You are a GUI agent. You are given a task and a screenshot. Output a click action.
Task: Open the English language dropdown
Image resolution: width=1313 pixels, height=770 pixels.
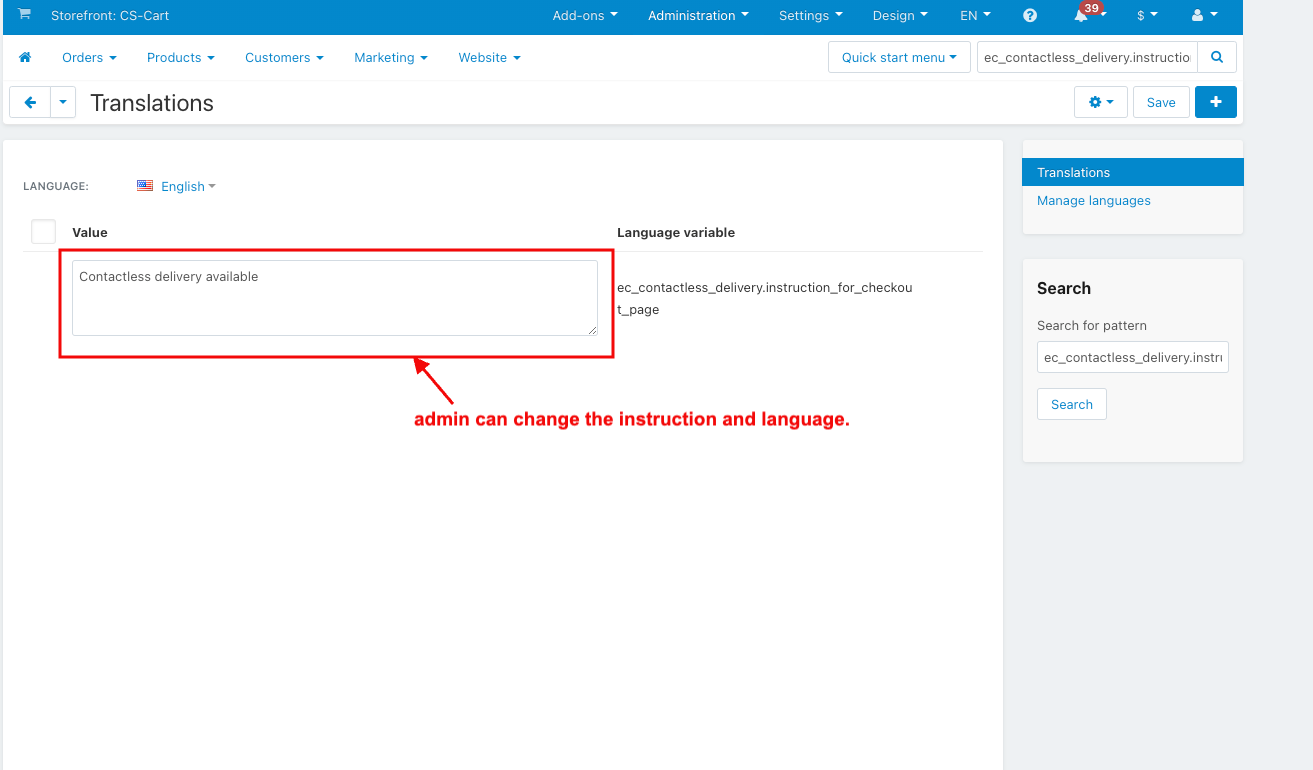click(x=188, y=186)
